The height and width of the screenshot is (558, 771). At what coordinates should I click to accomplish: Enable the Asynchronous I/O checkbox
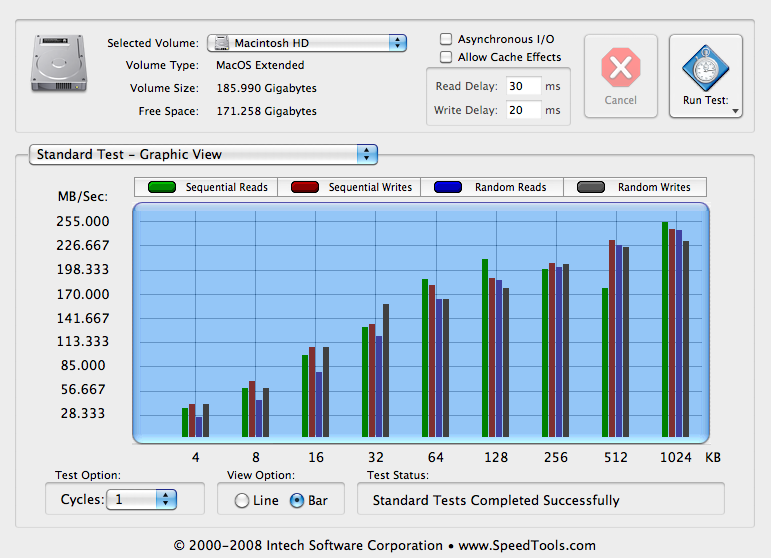tap(446, 39)
